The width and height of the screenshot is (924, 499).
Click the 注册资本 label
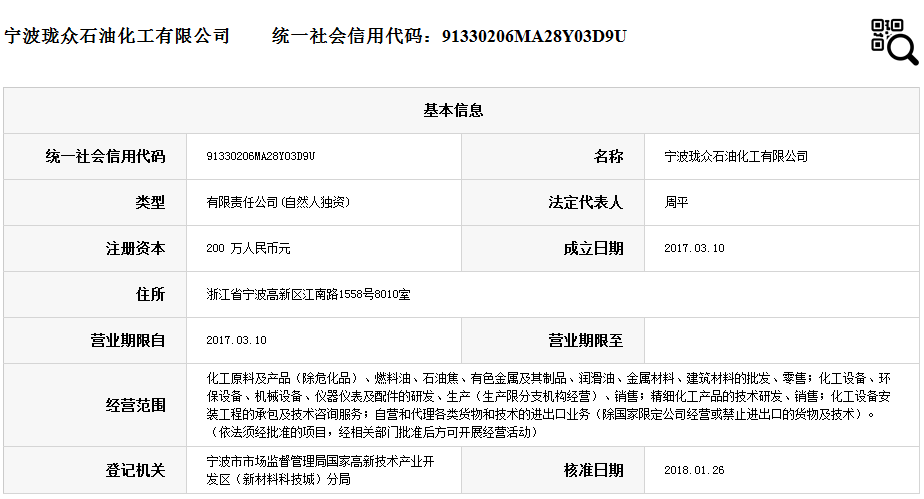pyautogui.click(x=136, y=248)
